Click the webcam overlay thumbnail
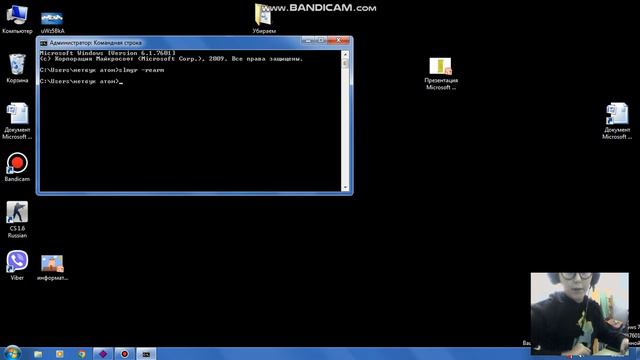The height and width of the screenshot is (360, 640). [580, 313]
